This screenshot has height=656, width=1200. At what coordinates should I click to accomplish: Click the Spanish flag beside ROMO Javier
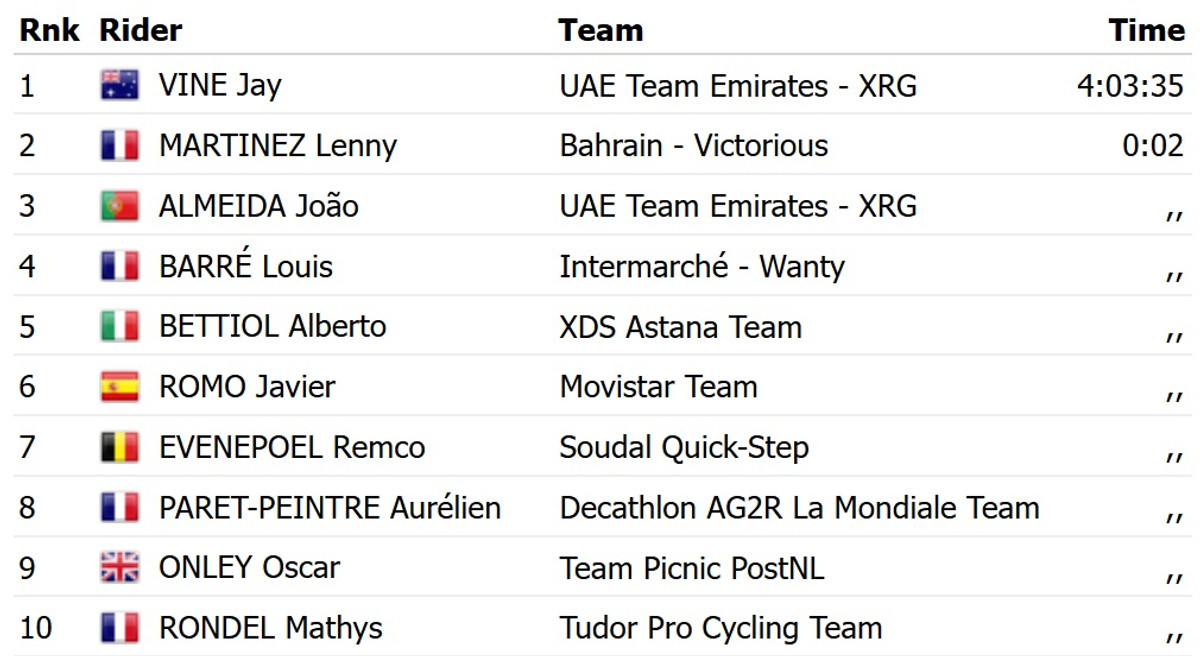pyautogui.click(x=120, y=387)
